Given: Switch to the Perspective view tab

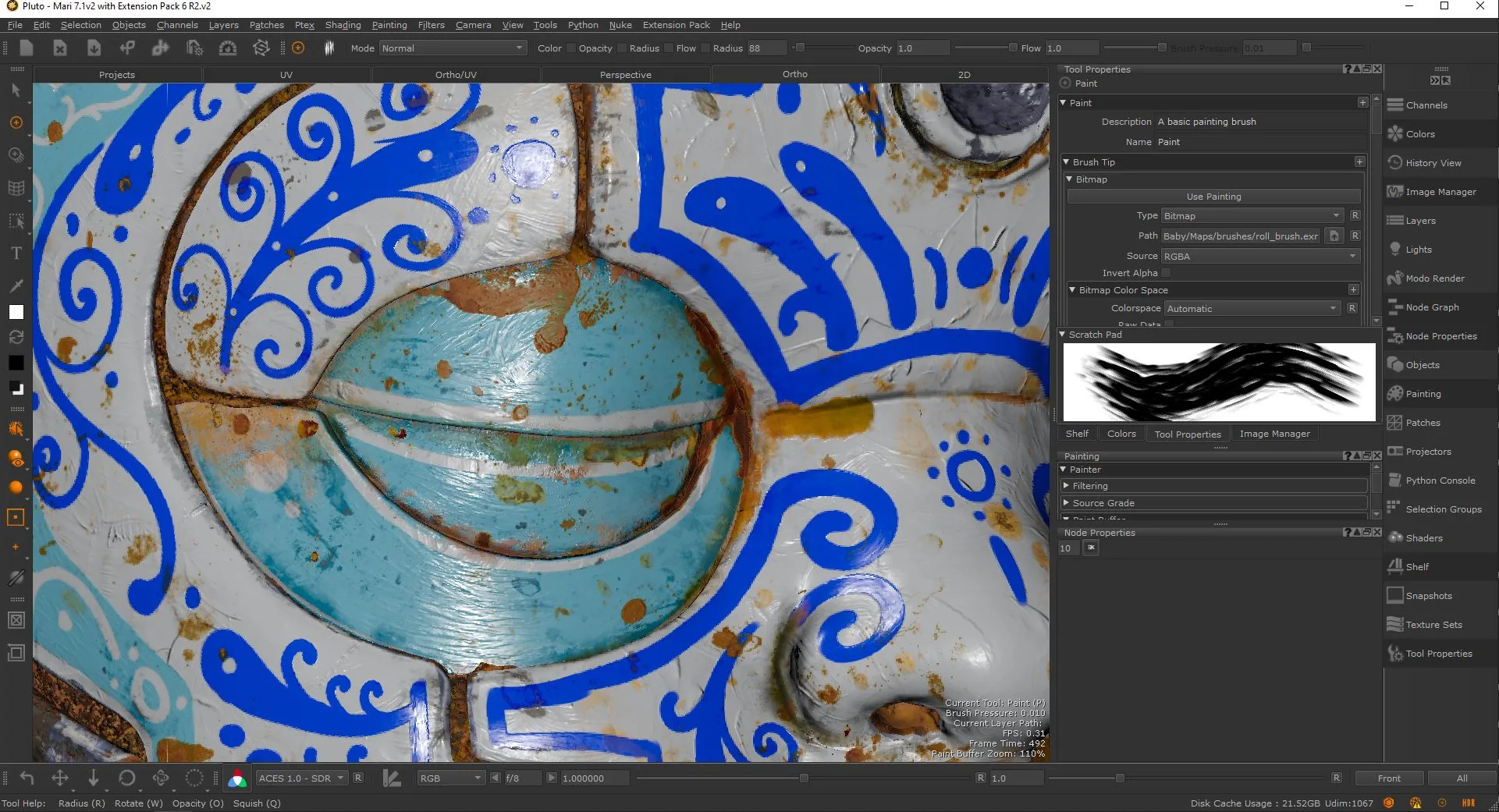Looking at the screenshot, I should pos(625,75).
